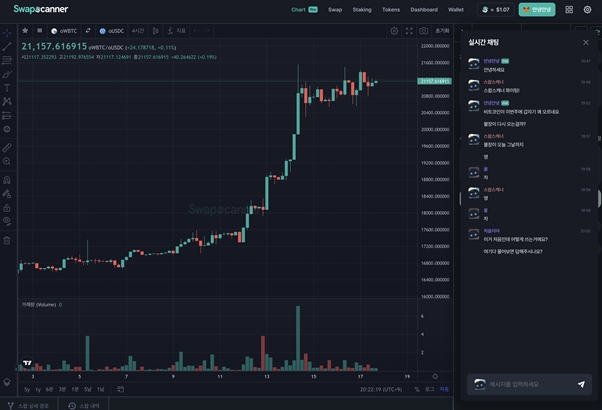The width and height of the screenshot is (602, 410).
Task: Click the 초기화 reset button
Action: pyautogui.click(x=442, y=31)
